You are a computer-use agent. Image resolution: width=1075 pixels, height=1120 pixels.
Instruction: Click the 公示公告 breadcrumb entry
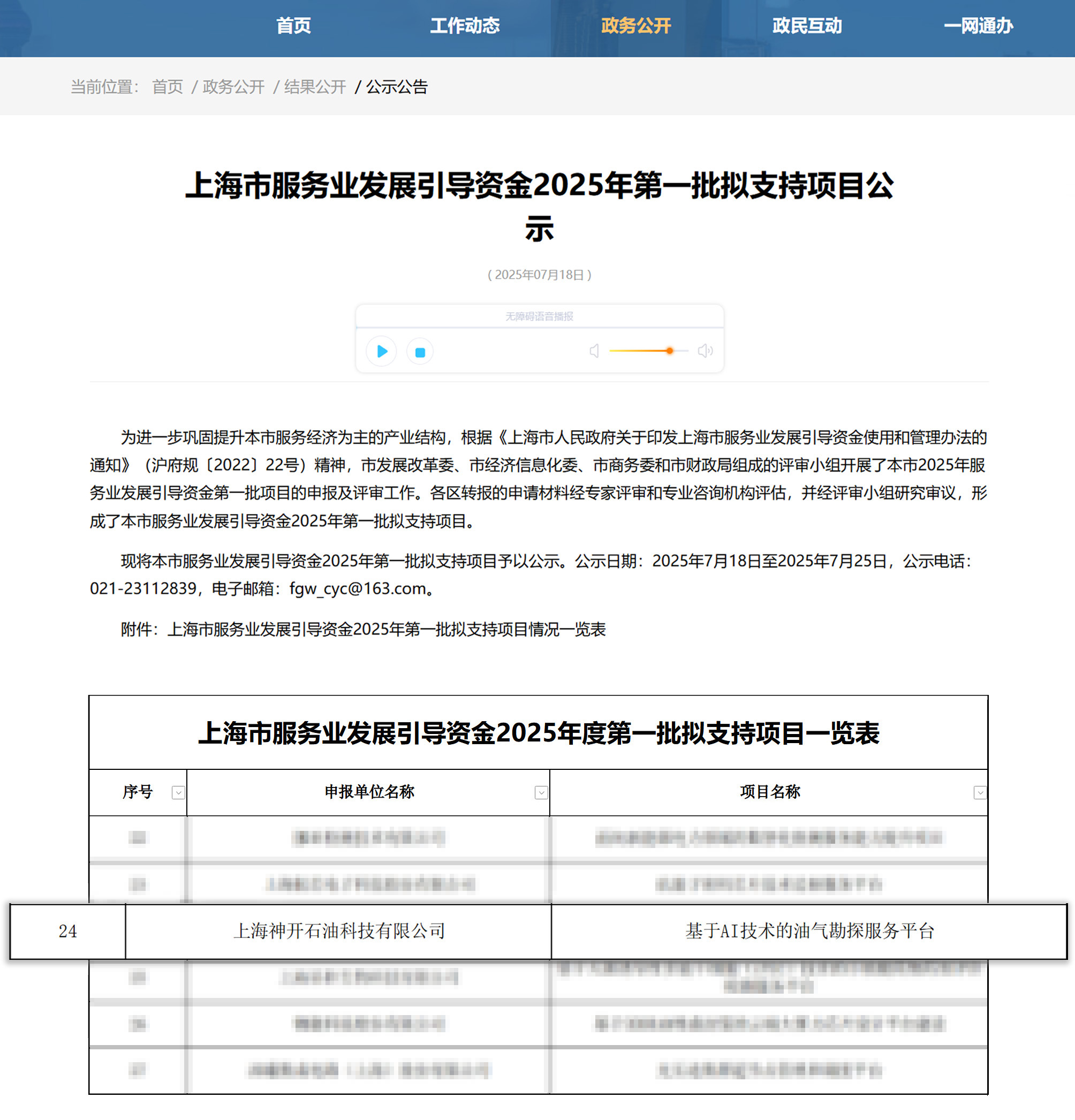click(x=397, y=87)
